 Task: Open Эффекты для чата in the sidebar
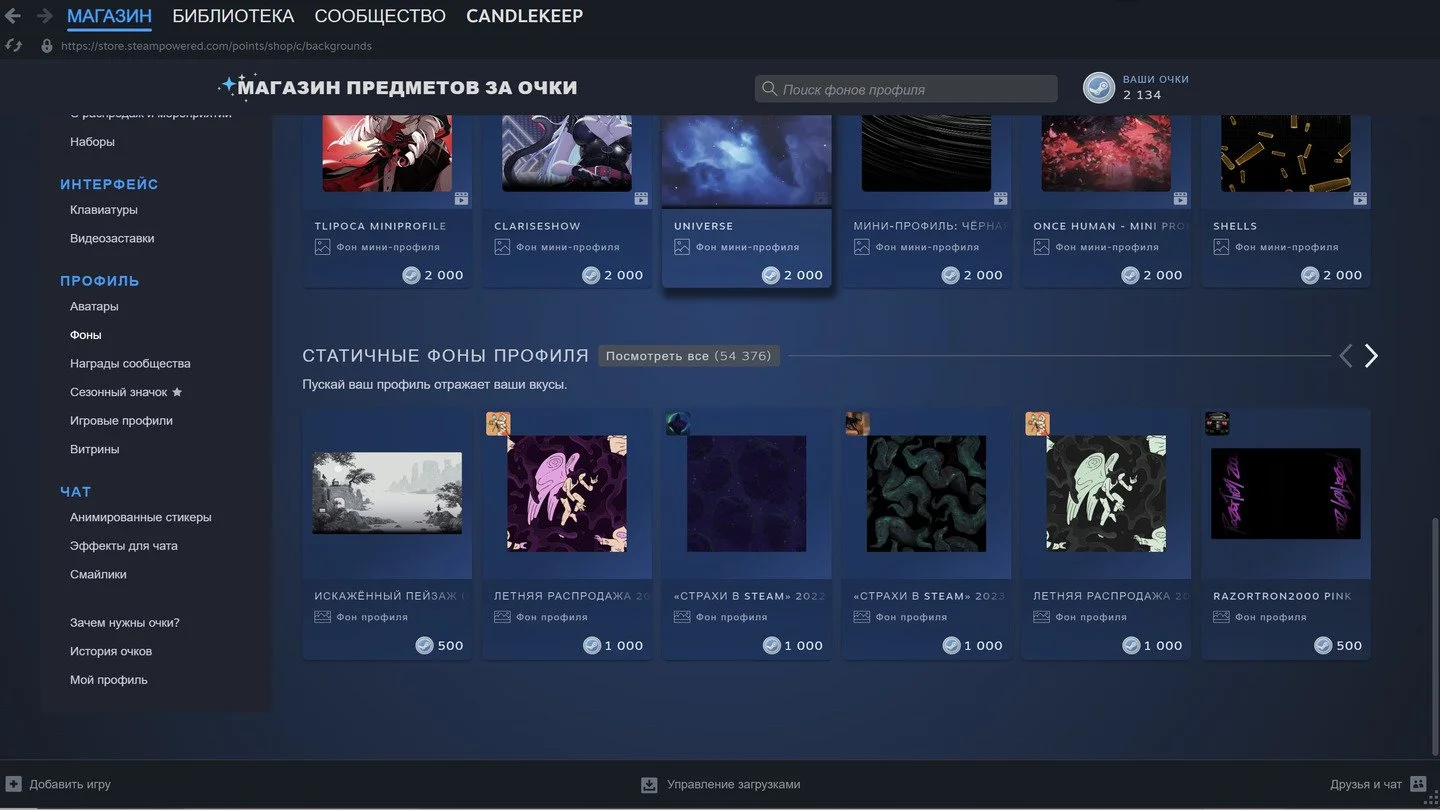(124, 546)
